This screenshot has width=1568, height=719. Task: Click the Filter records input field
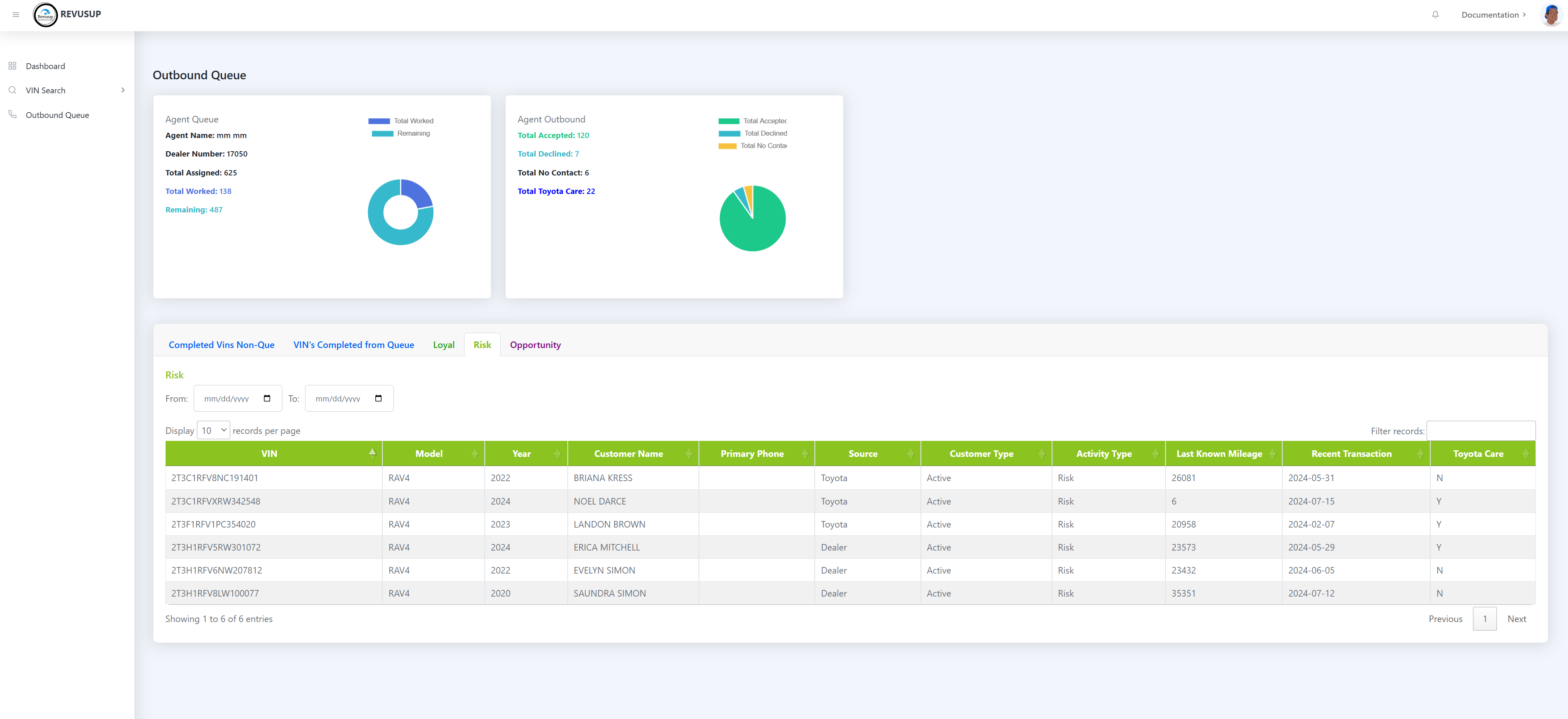point(1480,431)
